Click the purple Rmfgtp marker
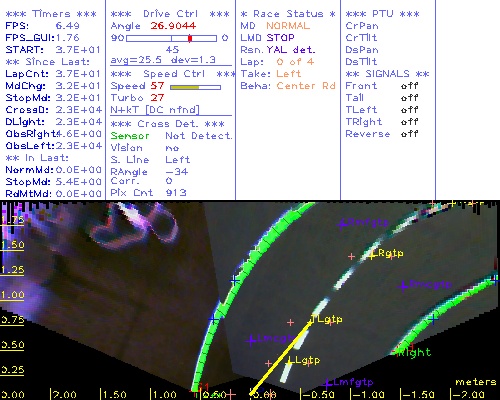This screenshot has height=400, width=500. pos(341,224)
